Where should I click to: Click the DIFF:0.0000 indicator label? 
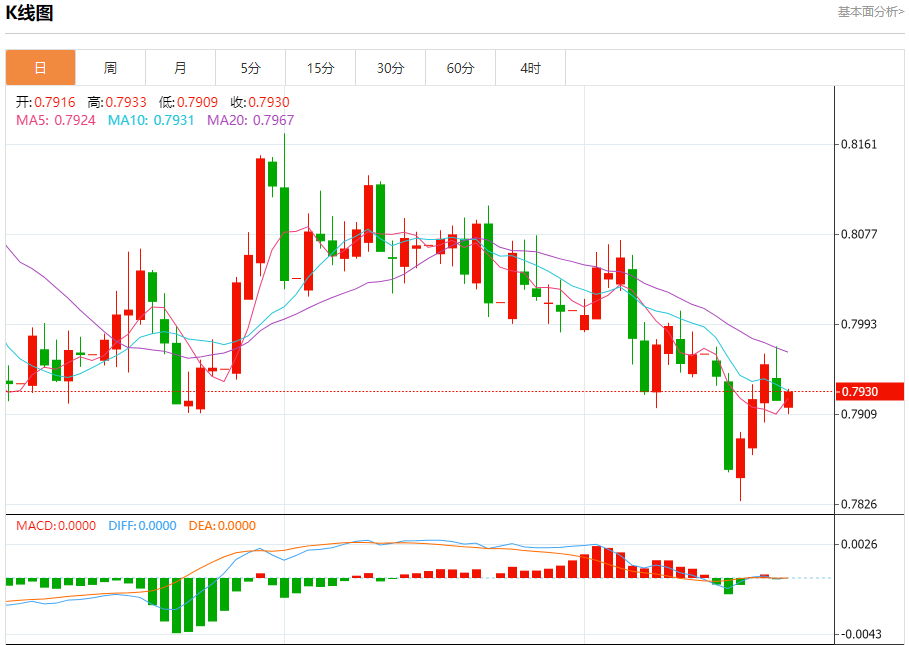[142, 526]
